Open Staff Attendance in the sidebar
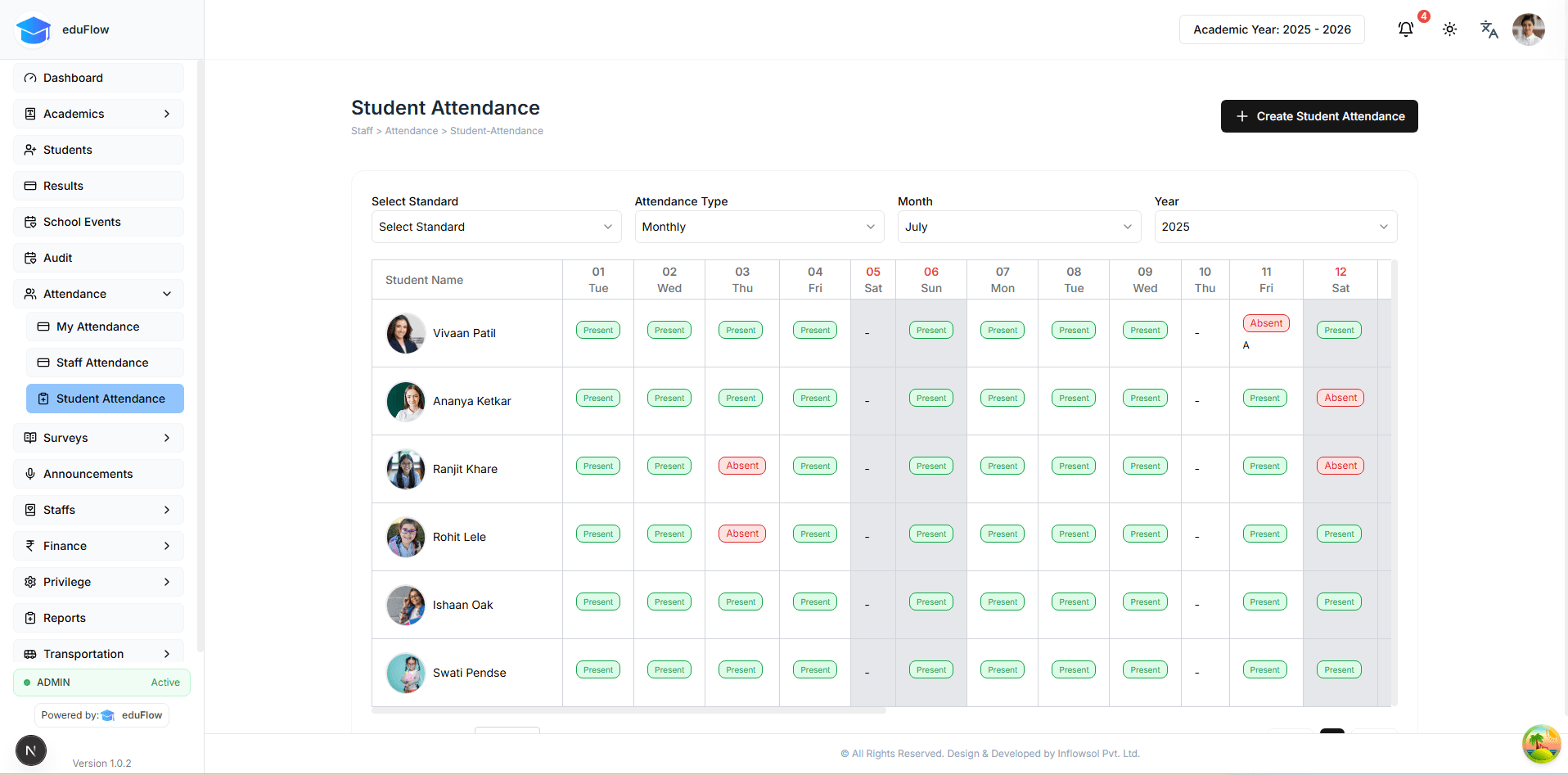 tap(102, 363)
